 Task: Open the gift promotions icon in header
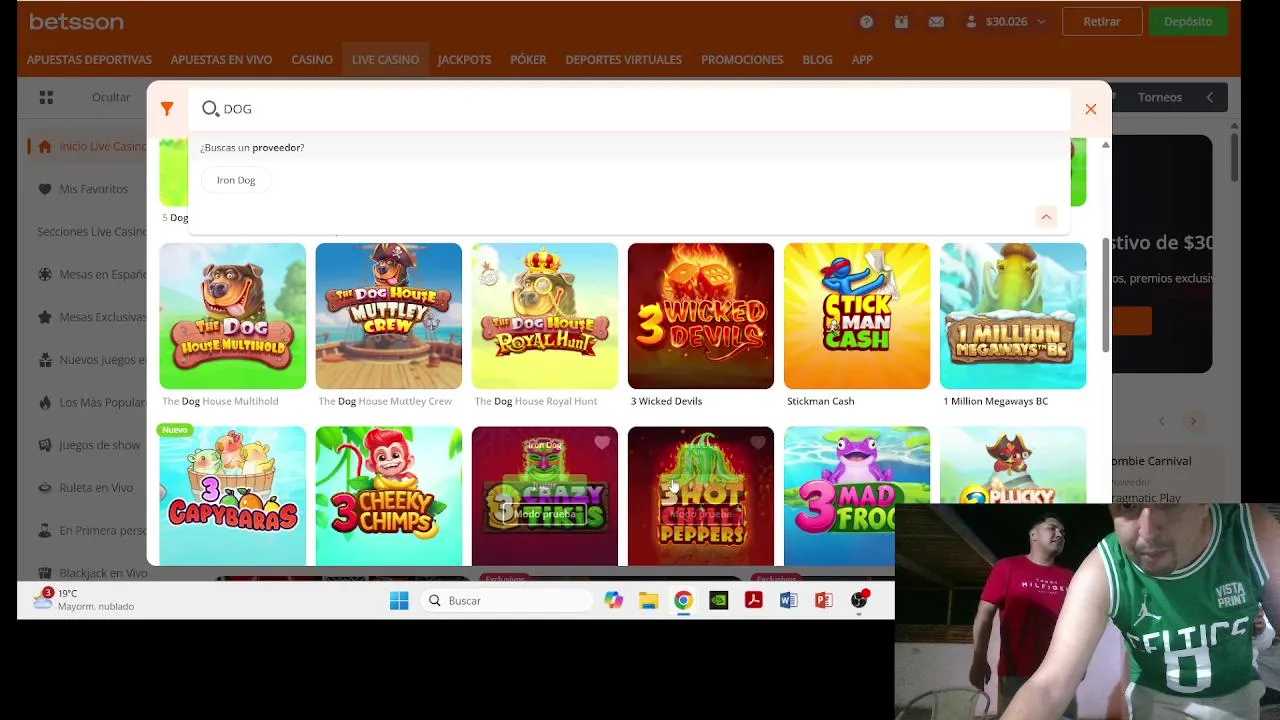tap(901, 22)
